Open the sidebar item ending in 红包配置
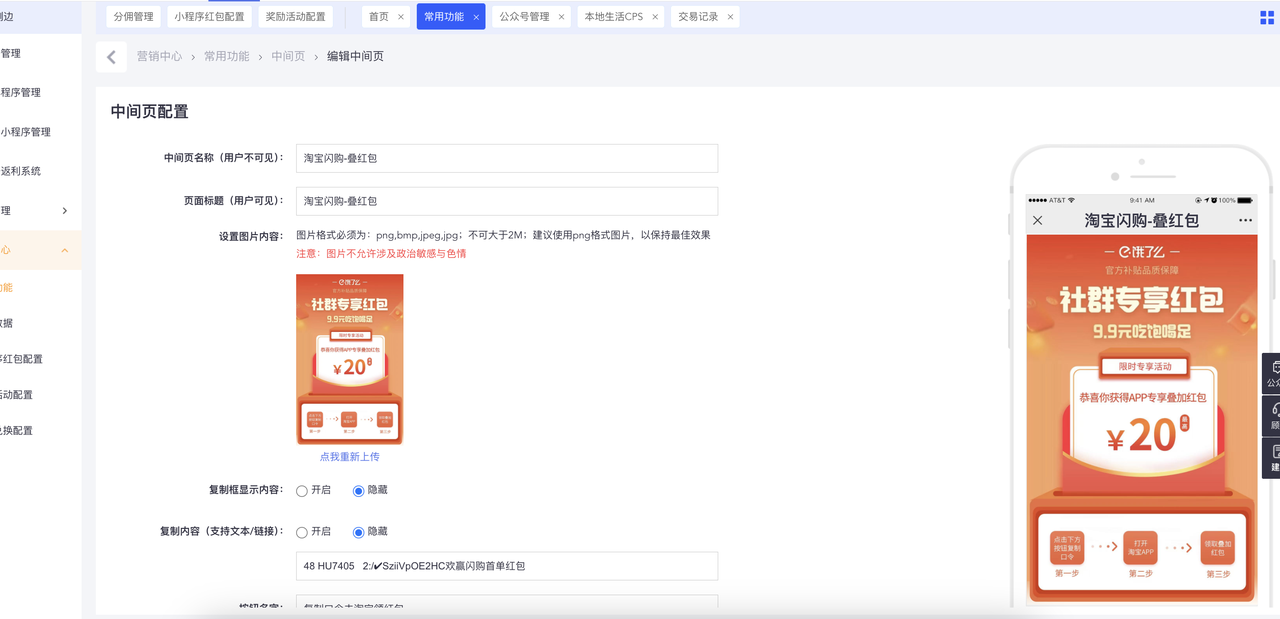Screen dimensions: 1280x619 tap(21, 359)
